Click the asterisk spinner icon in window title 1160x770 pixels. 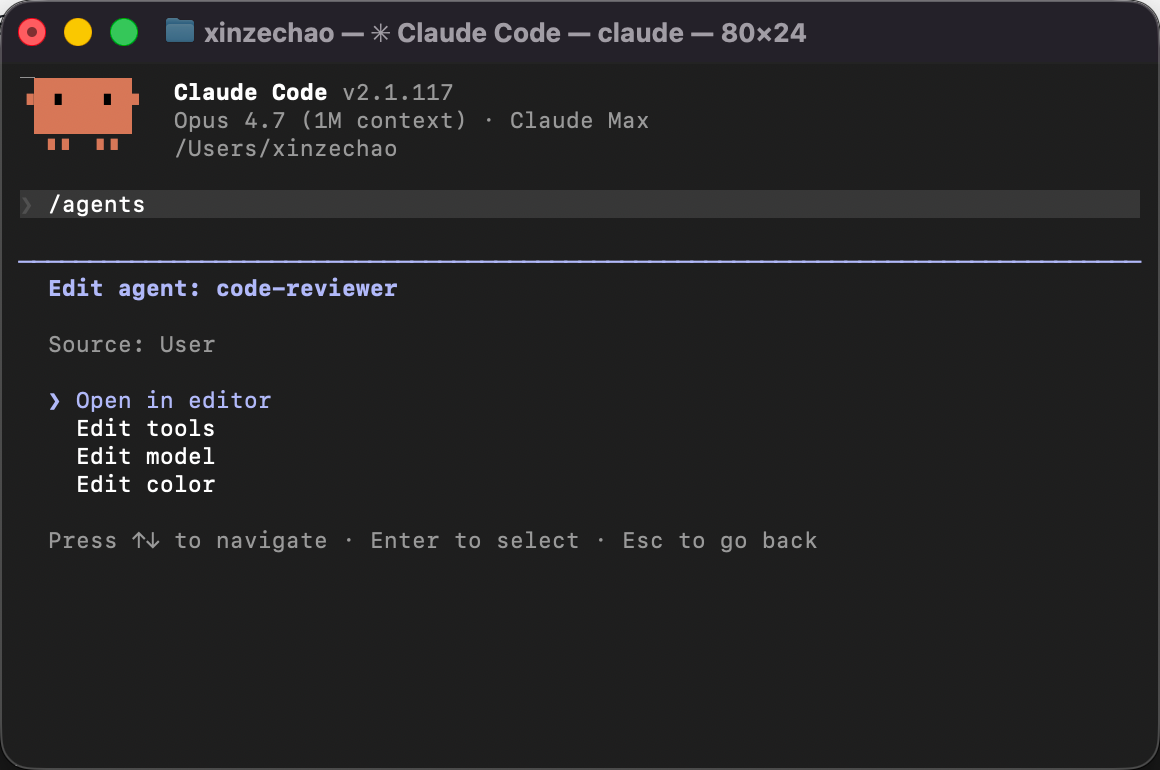380,33
